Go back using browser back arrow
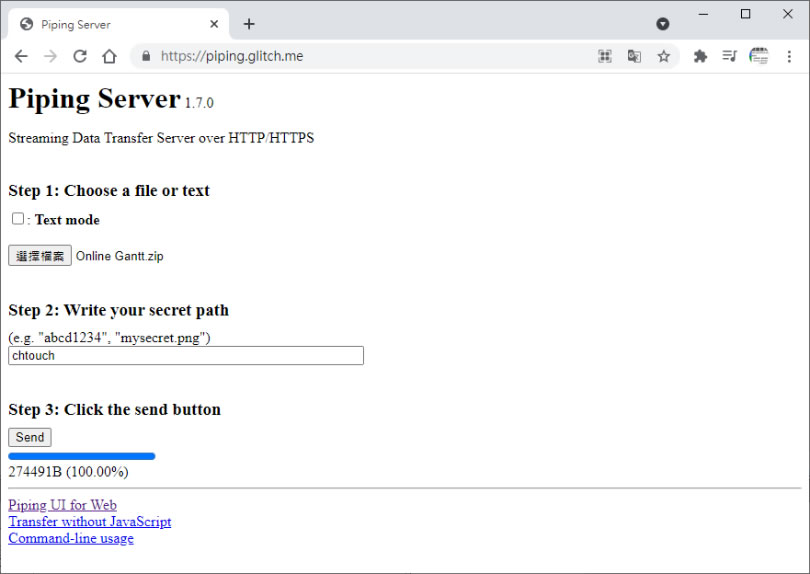Viewport: 810px width, 574px height. (21, 56)
